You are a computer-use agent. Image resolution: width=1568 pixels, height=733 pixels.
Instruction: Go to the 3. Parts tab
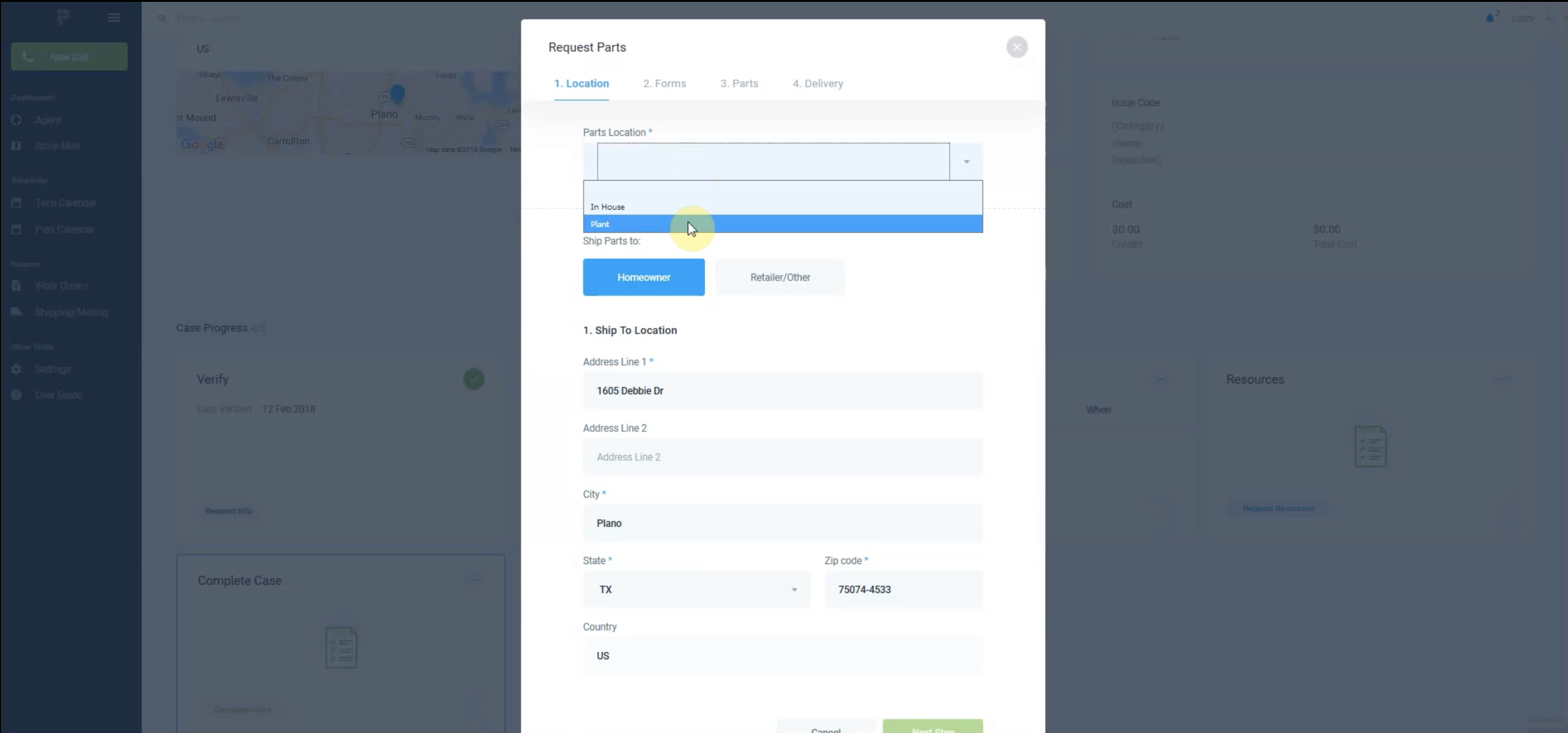739,84
